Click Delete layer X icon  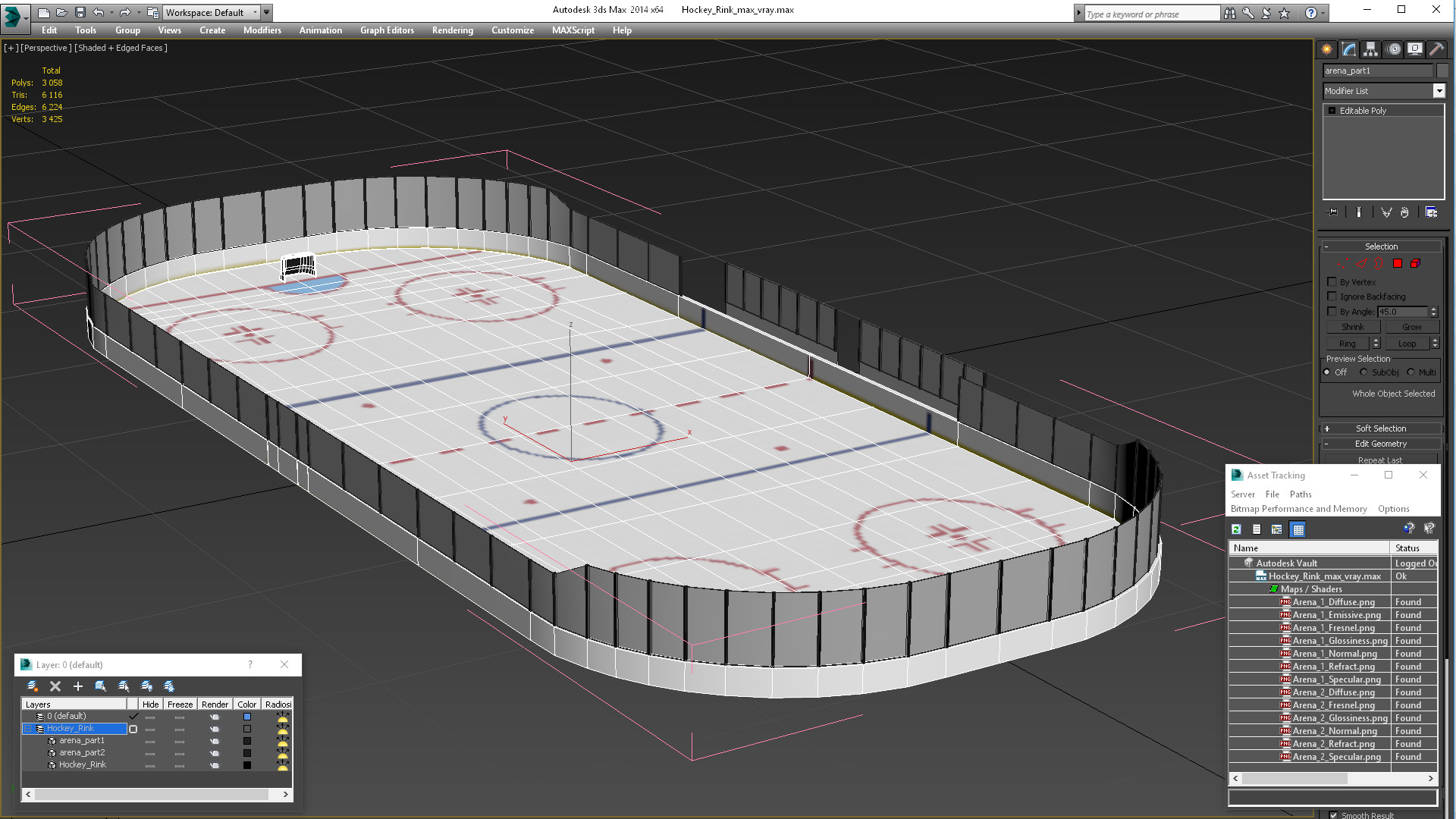point(55,686)
